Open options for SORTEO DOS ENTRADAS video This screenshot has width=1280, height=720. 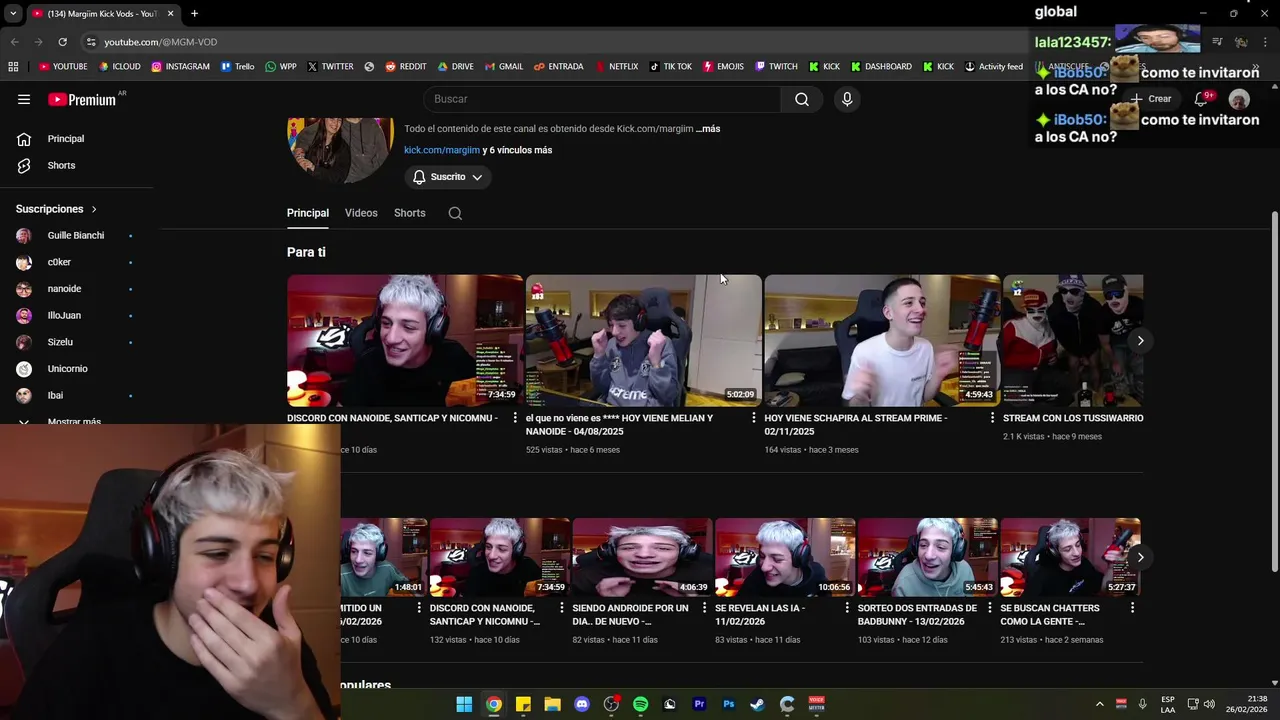[989, 608]
